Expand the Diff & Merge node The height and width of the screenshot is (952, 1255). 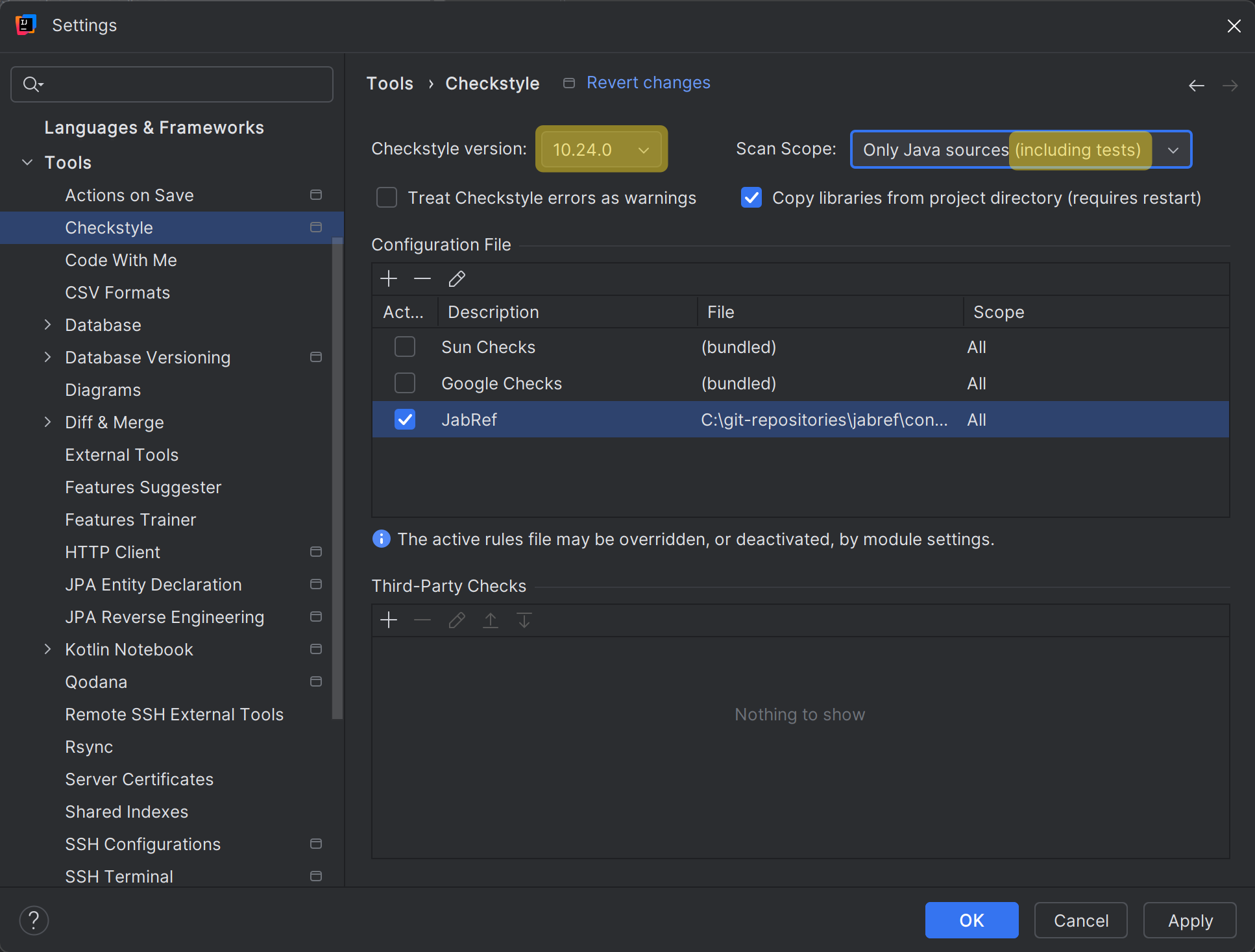pos(47,422)
